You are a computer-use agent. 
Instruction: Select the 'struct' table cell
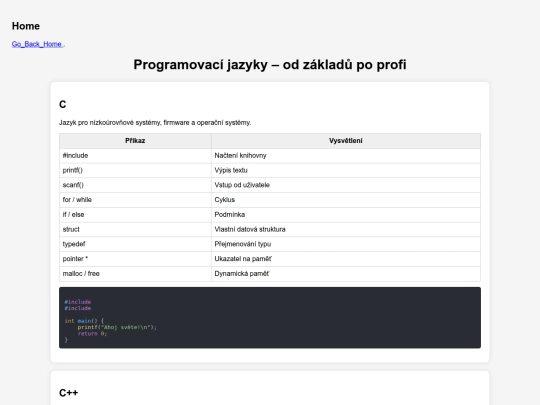point(135,230)
